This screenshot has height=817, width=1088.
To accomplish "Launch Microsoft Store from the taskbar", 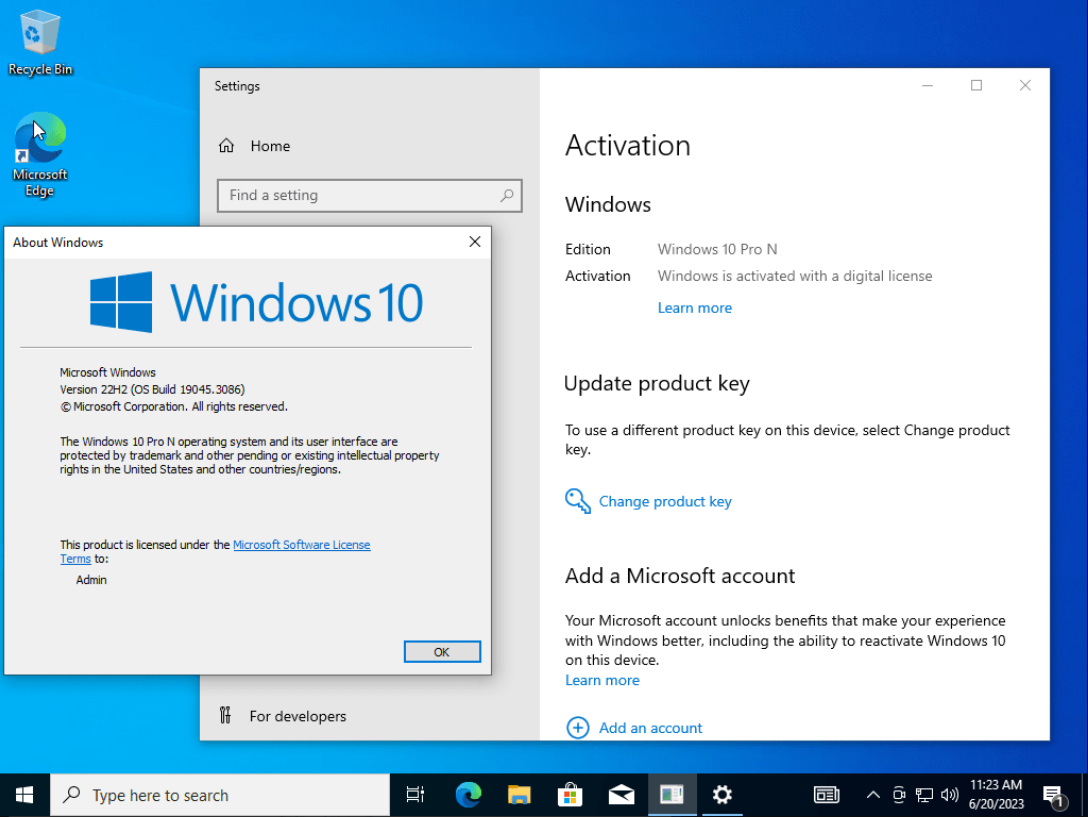I will click(570, 795).
